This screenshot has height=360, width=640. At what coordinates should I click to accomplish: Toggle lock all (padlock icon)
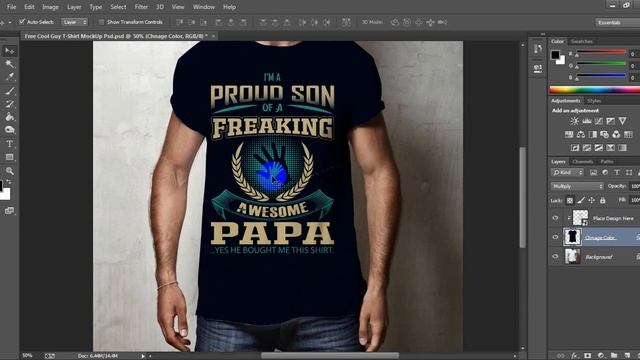(x=602, y=200)
